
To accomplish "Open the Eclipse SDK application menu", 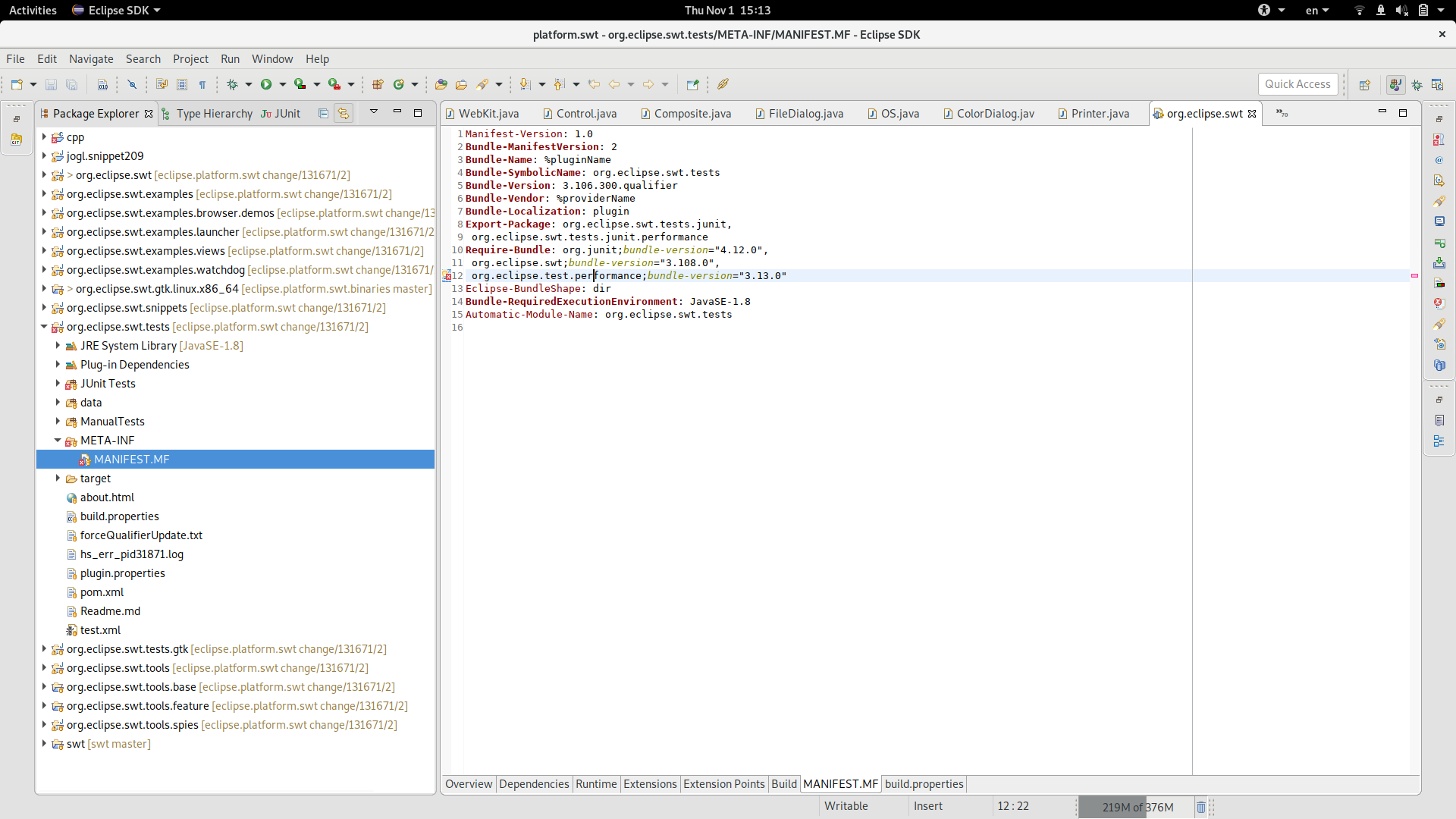I will tap(116, 10).
